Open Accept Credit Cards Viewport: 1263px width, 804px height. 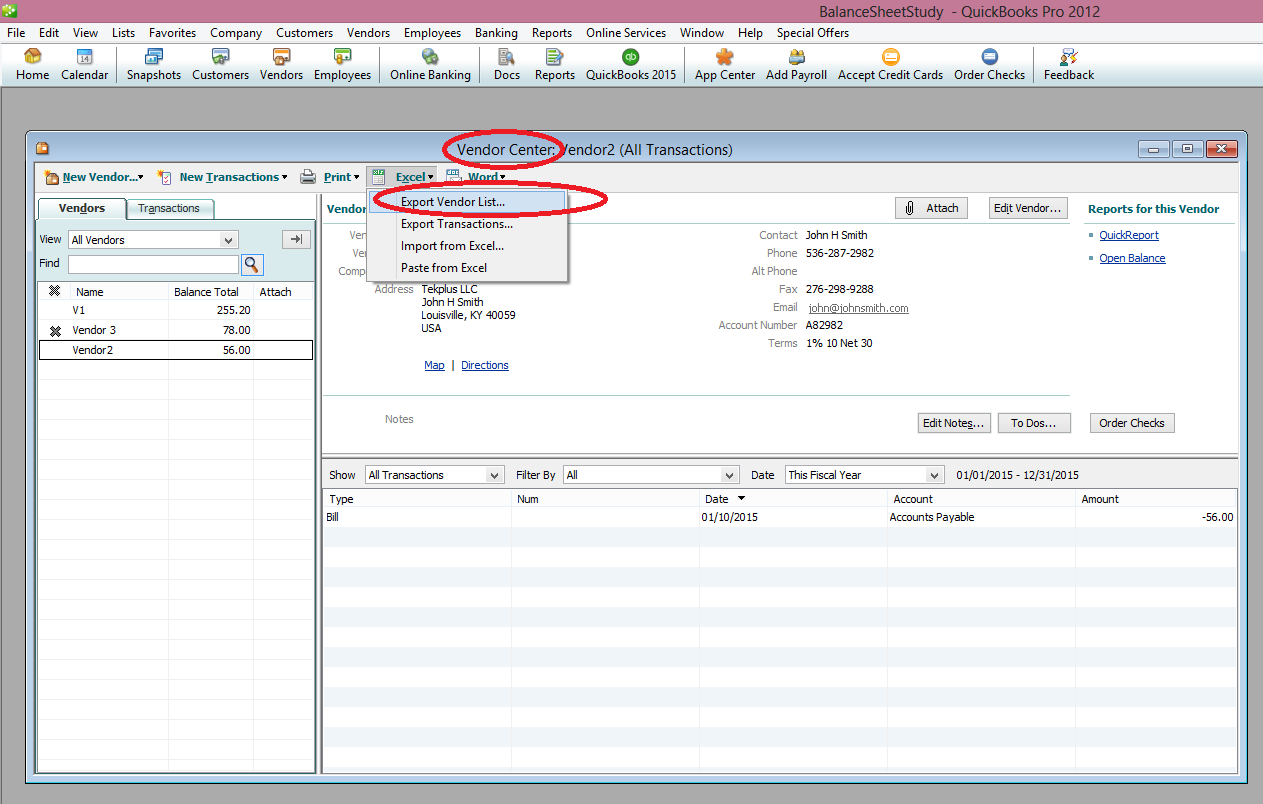pos(889,64)
